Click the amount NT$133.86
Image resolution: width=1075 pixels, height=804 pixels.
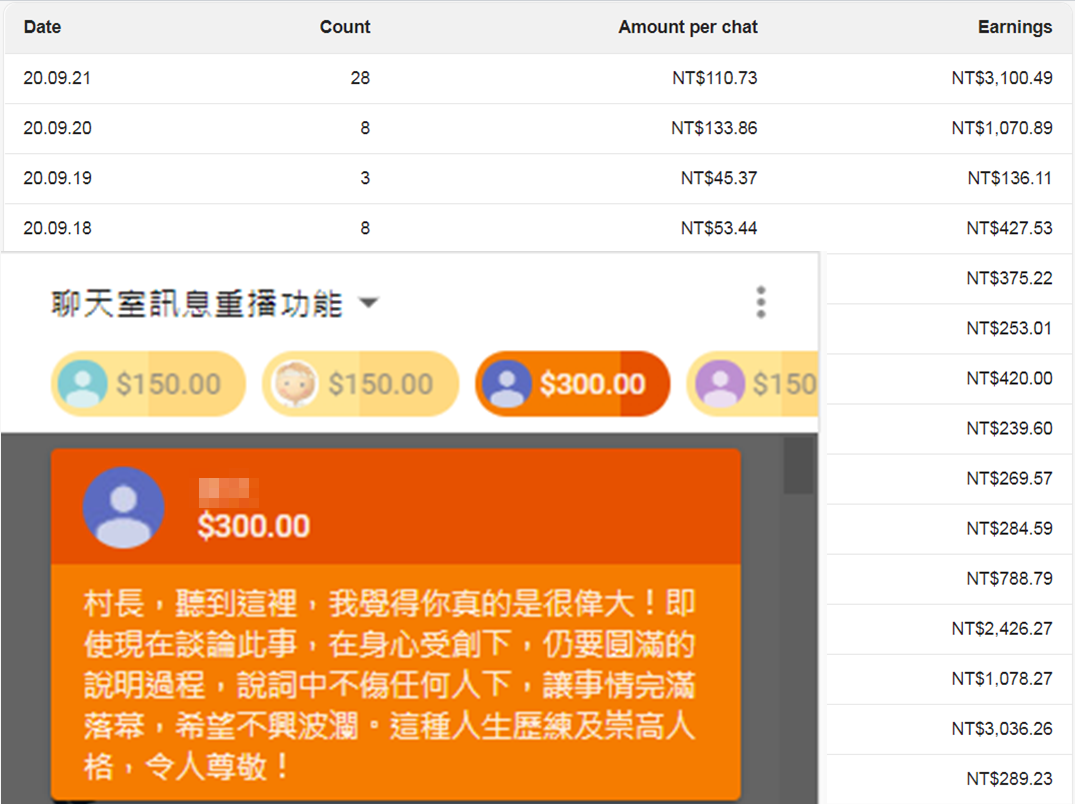714,127
